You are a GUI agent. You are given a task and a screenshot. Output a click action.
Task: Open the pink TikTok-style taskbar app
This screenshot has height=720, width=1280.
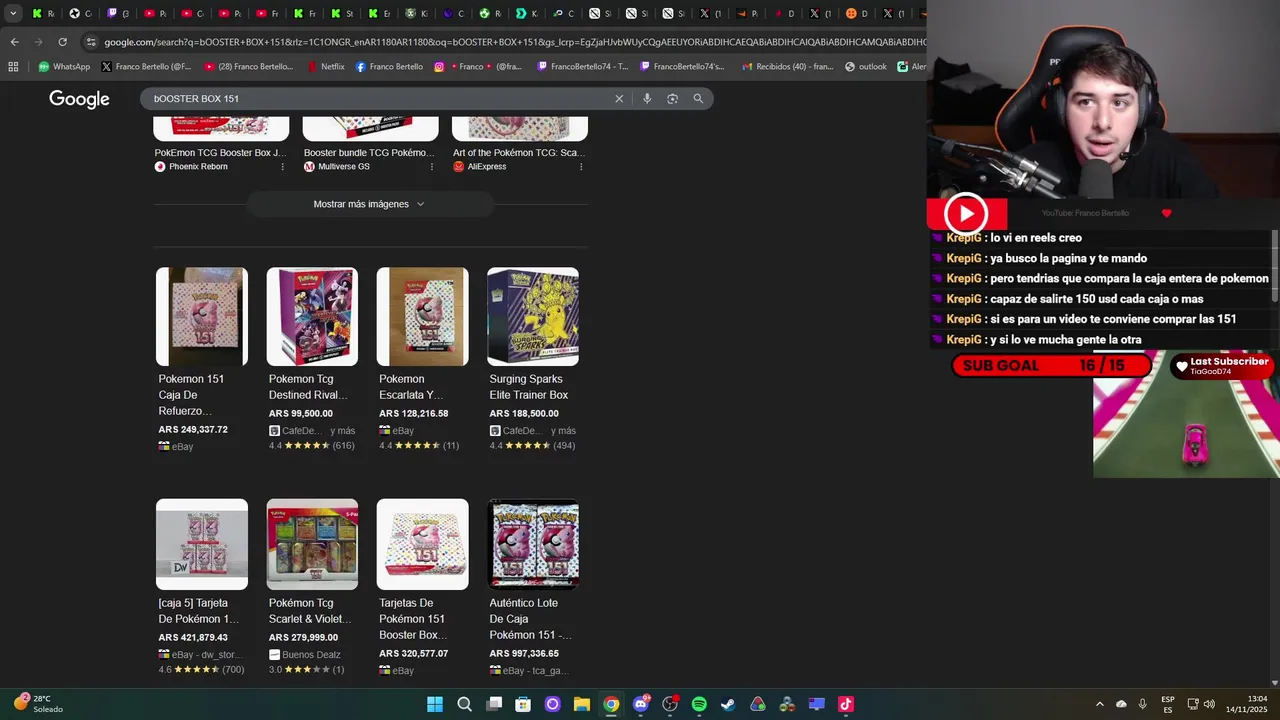(846, 704)
